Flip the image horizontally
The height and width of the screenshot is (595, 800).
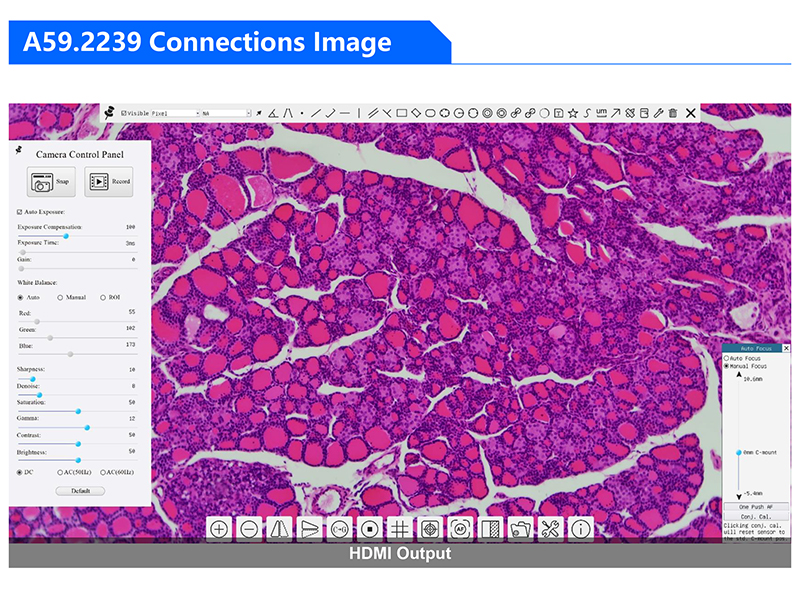click(x=280, y=528)
